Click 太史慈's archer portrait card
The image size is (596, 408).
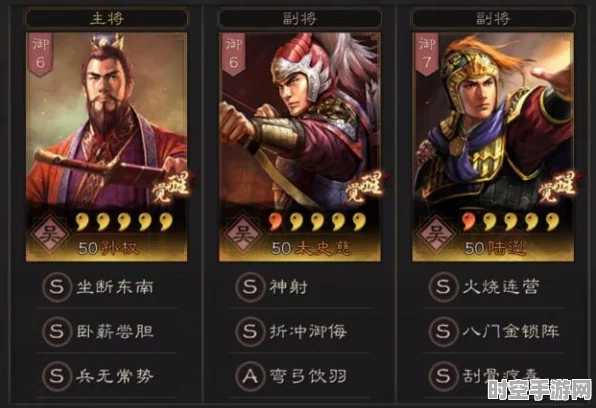(x=300, y=147)
